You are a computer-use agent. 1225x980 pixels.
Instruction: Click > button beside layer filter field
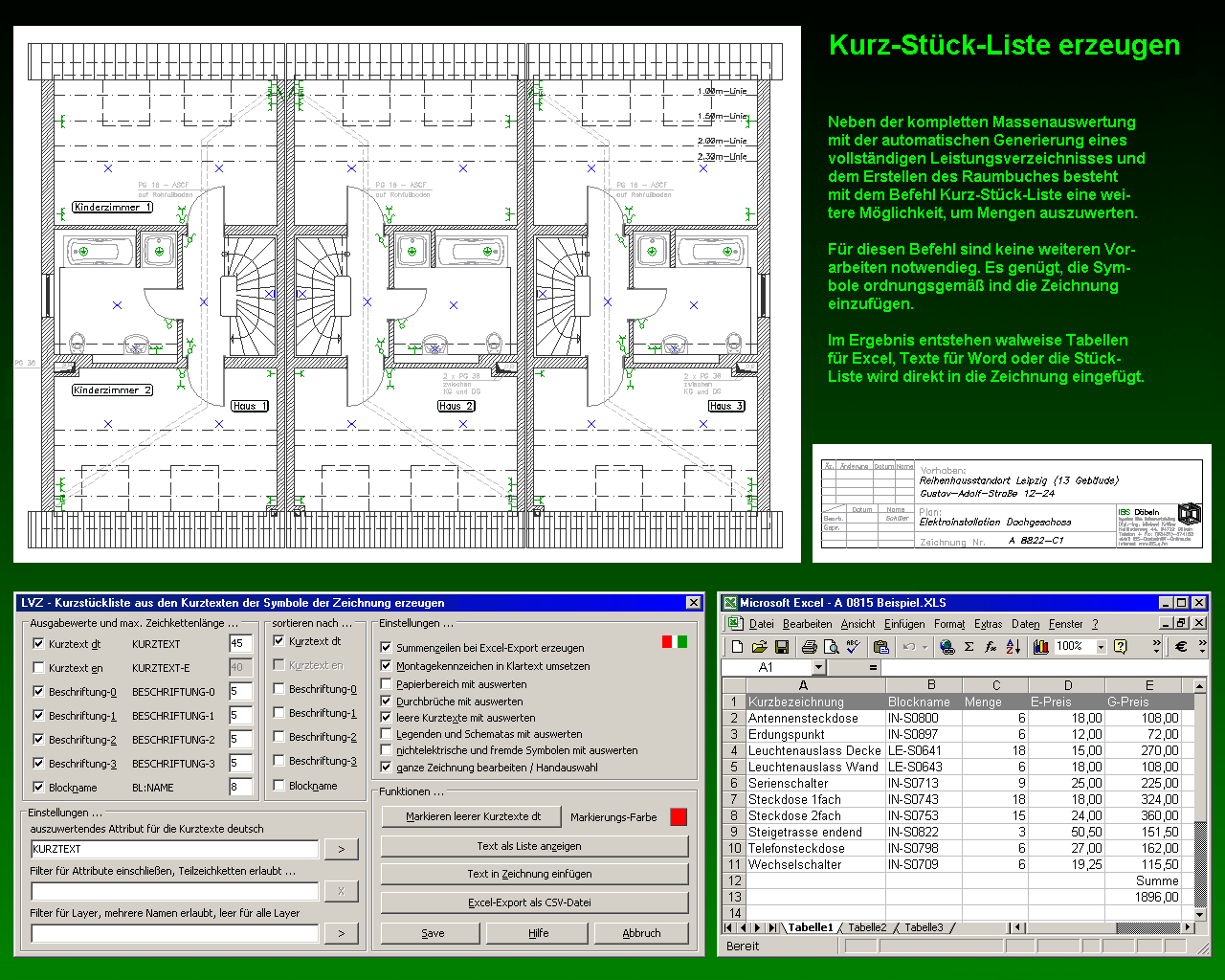click(x=342, y=933)
